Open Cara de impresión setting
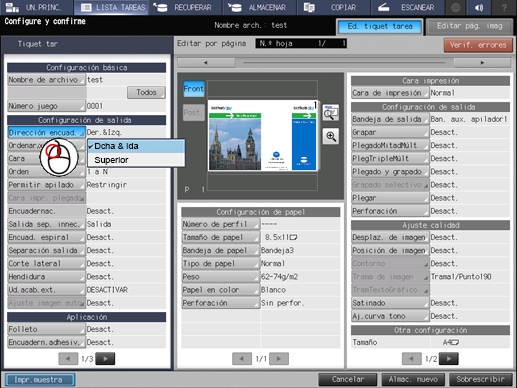Image resolution: width=517 pixels, height=388 pixels. 390,93
